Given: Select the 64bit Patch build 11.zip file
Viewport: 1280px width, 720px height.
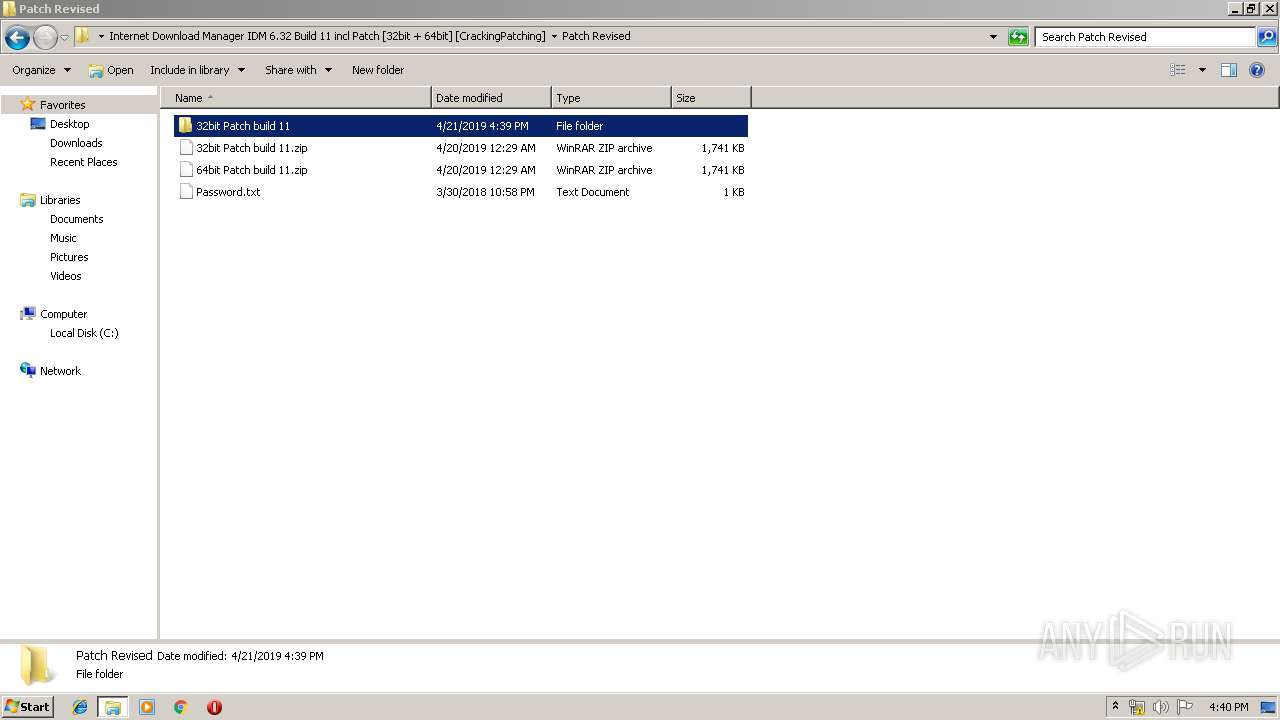Looking at the screenshot, I should 460,170.
